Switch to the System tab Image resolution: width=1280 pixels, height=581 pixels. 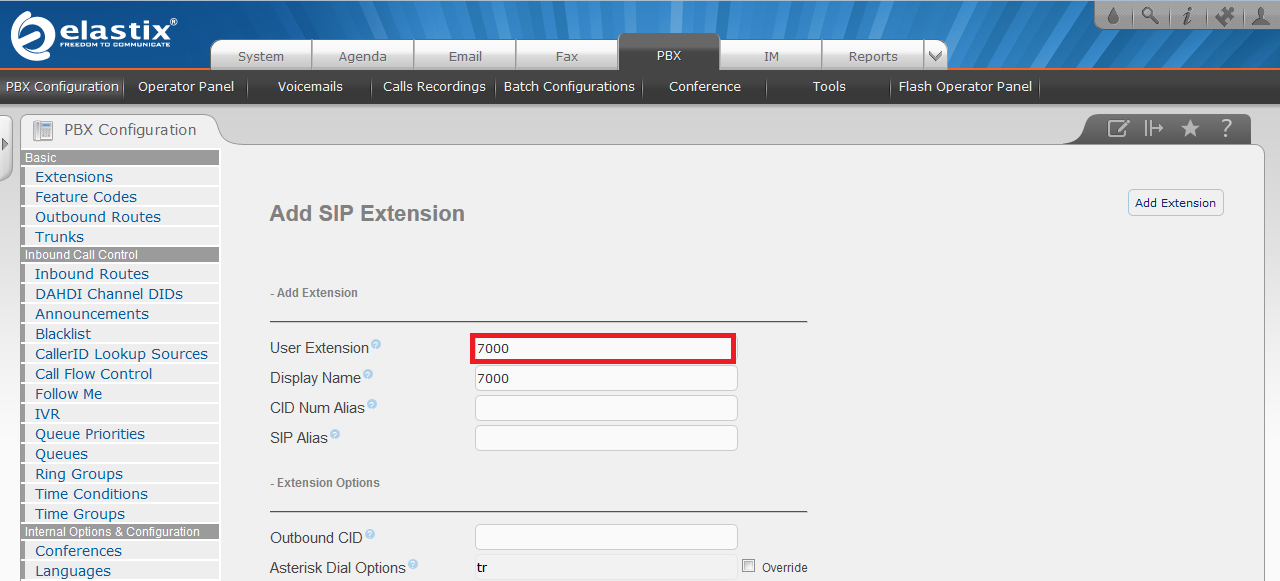[x=261, y=56]
